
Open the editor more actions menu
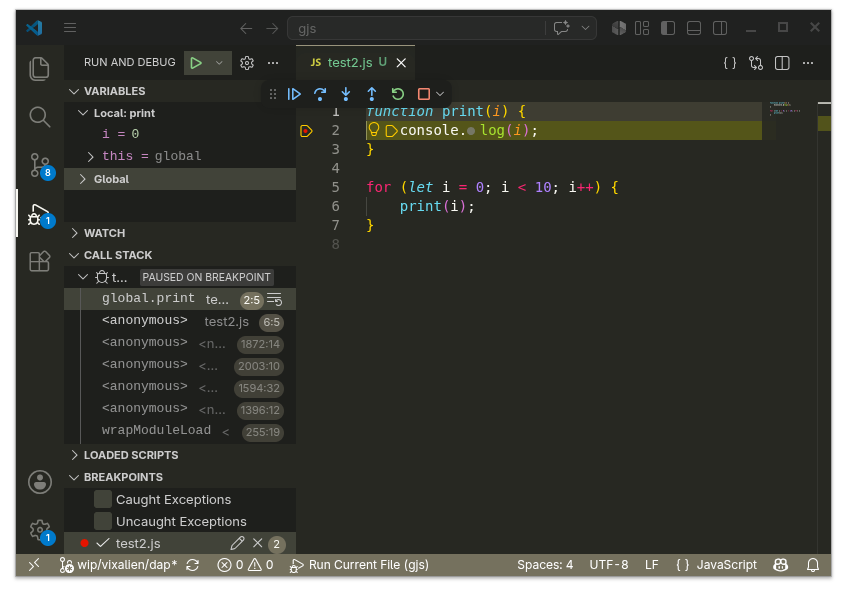tap(808, 63)
